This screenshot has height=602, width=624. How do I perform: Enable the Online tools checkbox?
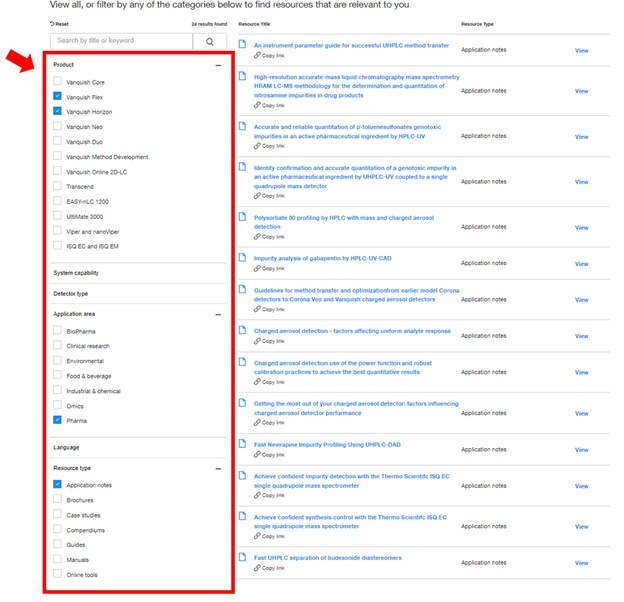(57, 574)
